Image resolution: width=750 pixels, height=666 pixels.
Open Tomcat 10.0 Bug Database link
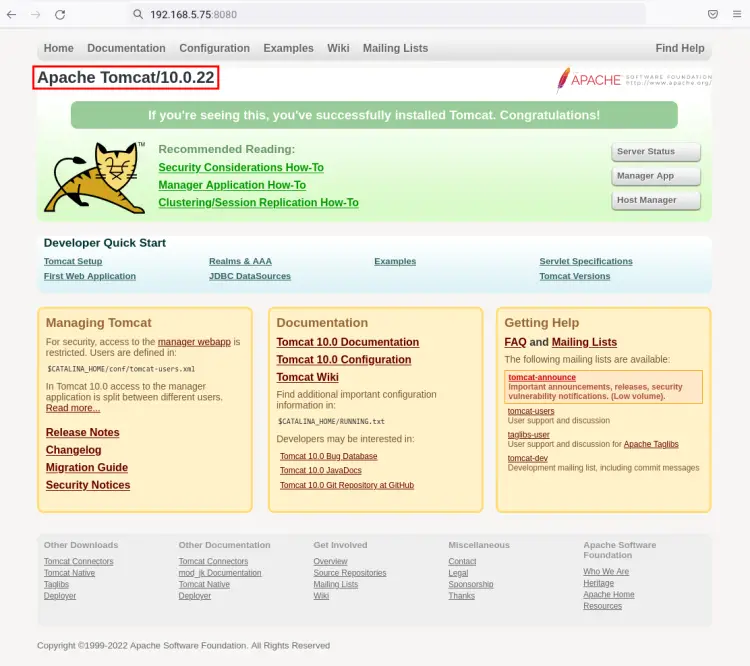pos(328,456)
